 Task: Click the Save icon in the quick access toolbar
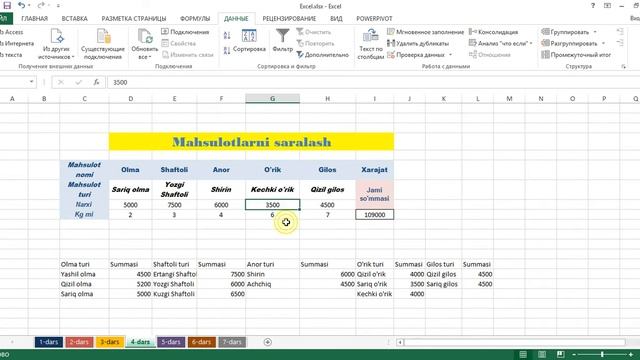click(7, 5)
